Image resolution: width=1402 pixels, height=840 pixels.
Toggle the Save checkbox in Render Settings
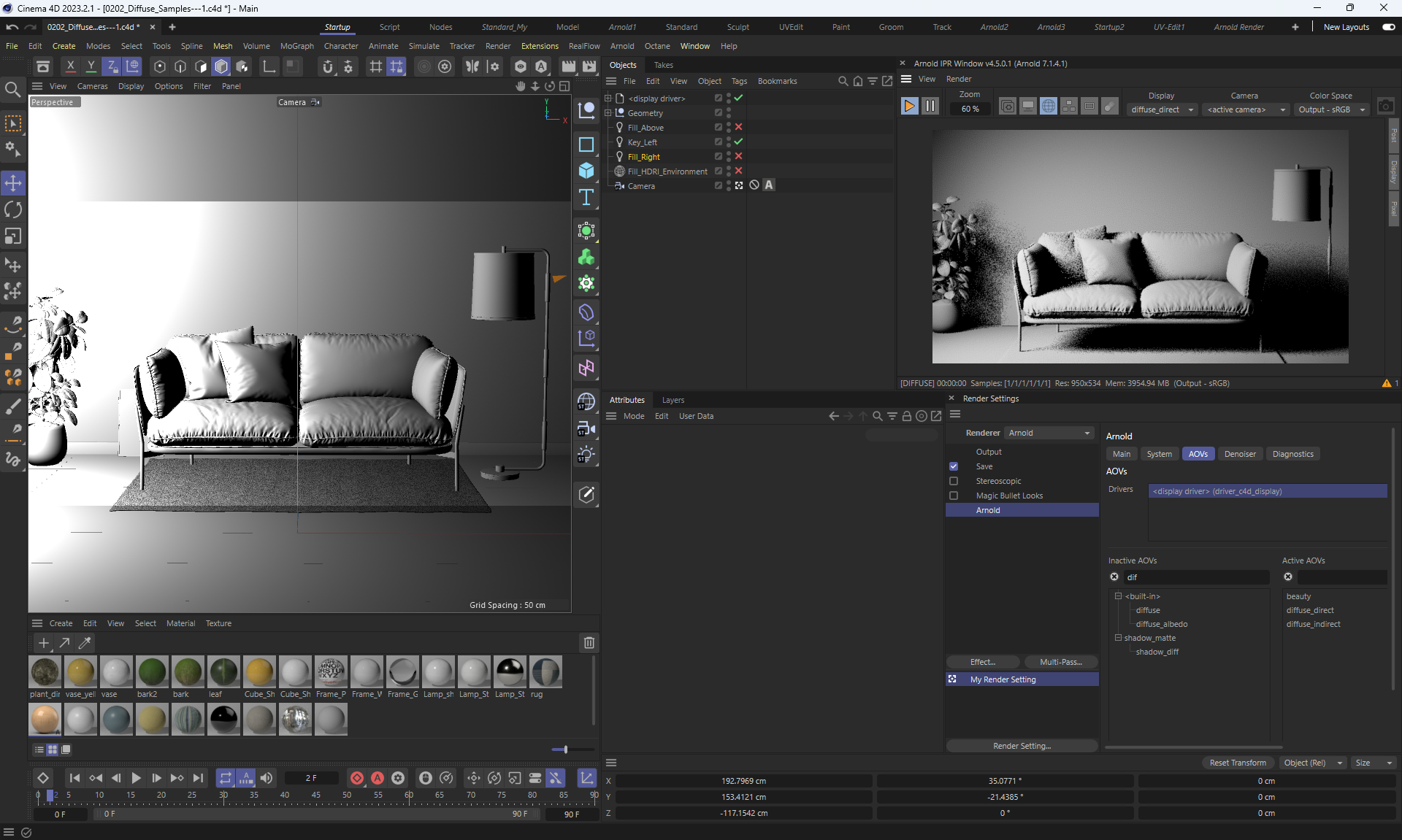click(954, 466)
